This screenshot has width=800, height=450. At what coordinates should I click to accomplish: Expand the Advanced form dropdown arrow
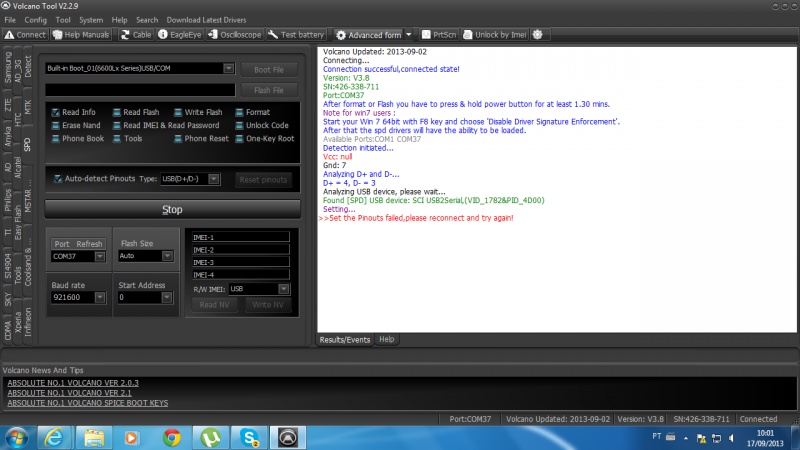pos(409,35)
